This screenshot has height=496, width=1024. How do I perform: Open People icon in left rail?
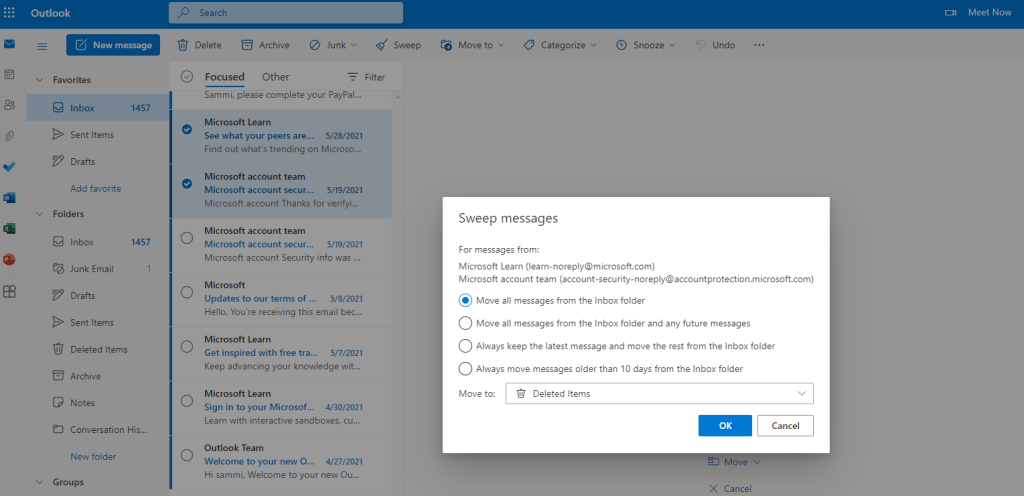click(x=9, y=104)
